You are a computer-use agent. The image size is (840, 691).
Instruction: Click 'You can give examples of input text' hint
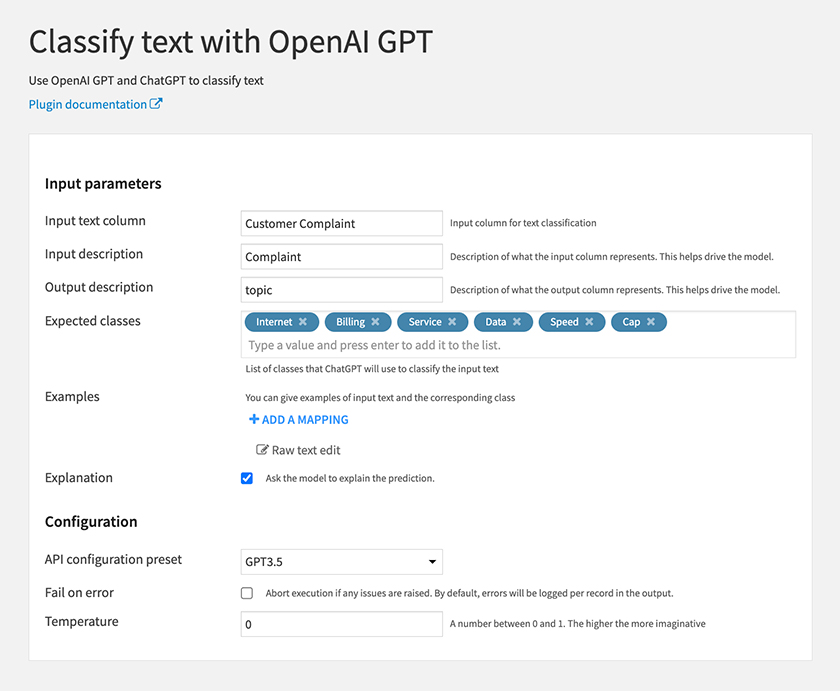click(380, 398)
